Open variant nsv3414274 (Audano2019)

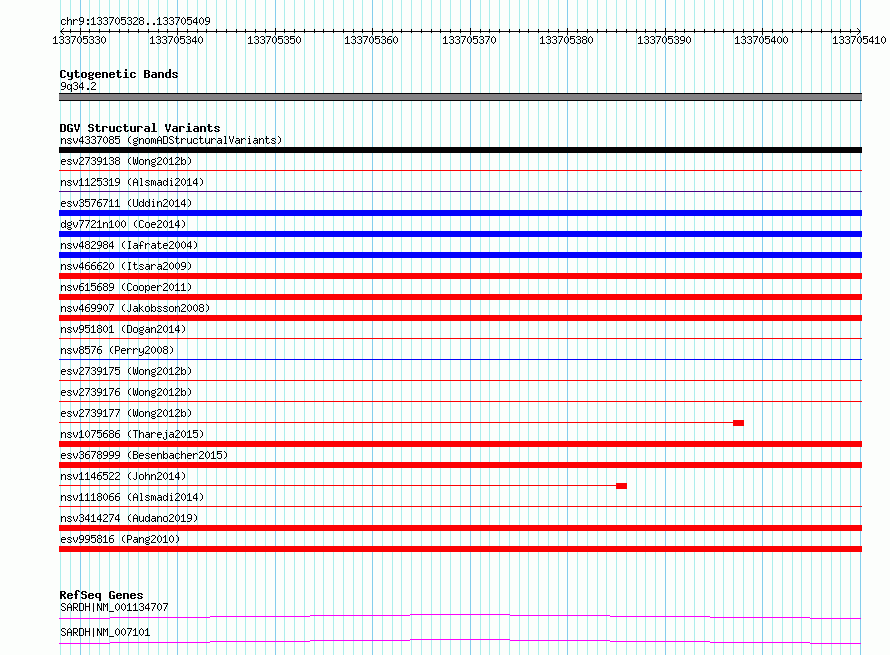(129, 518)
